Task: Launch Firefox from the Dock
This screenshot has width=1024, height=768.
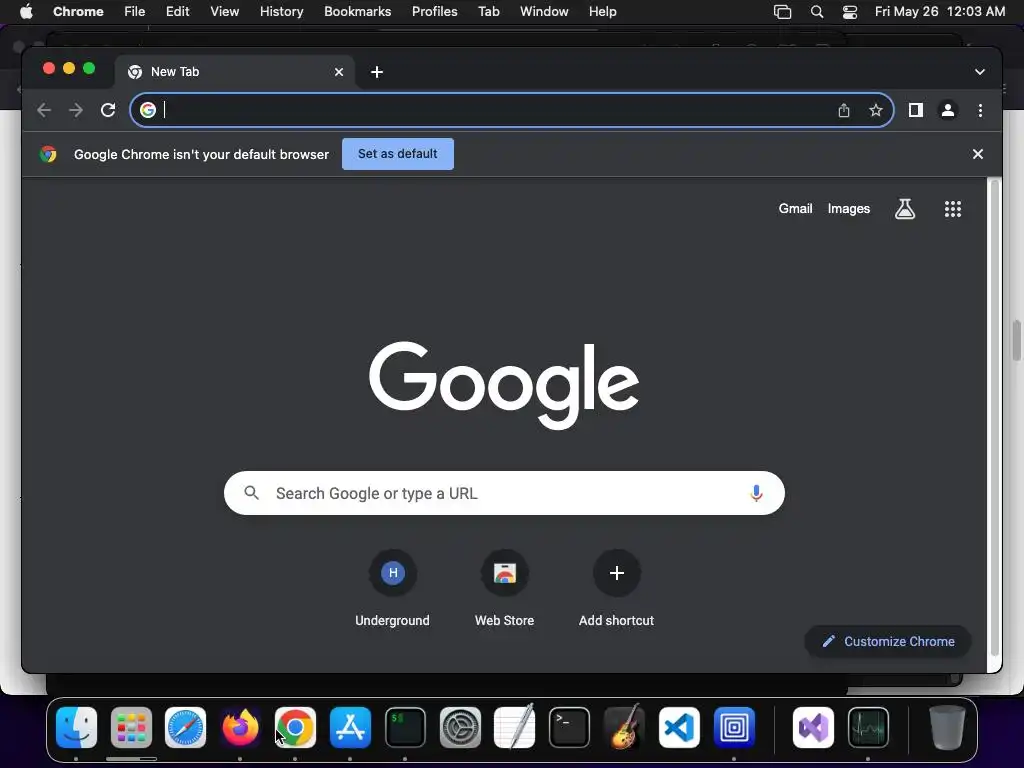Action: (x=240, y=727)
